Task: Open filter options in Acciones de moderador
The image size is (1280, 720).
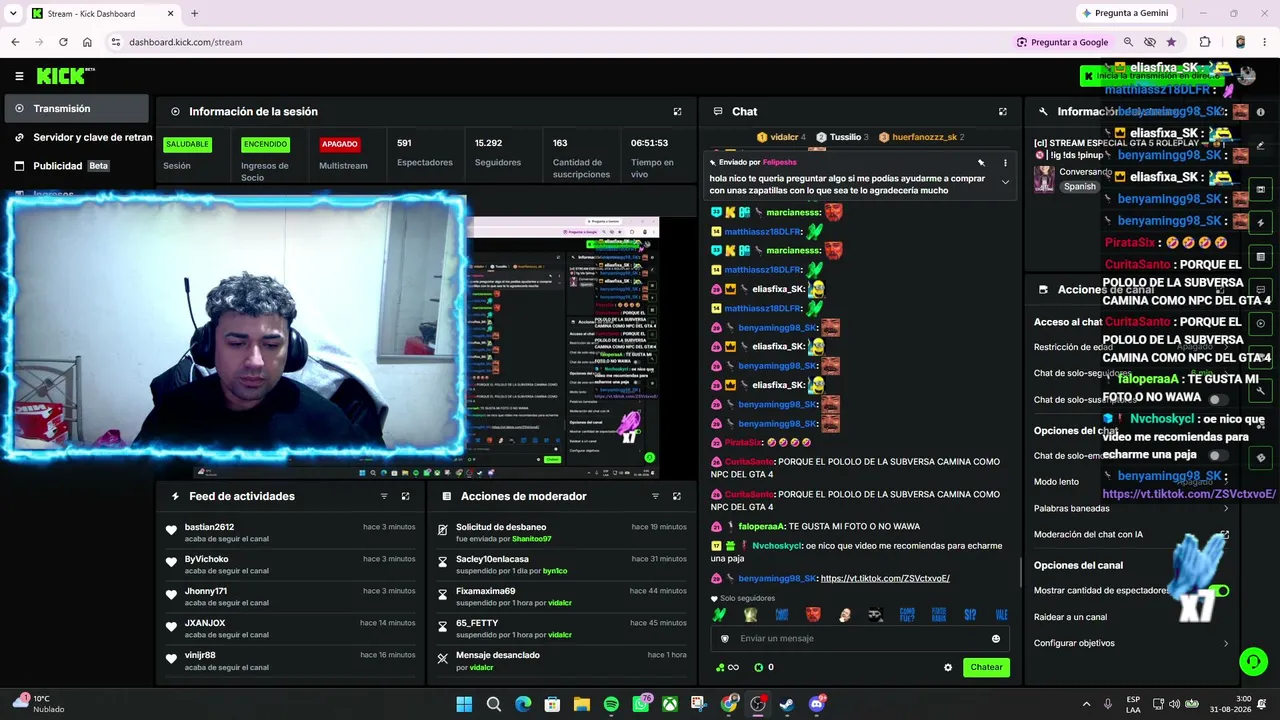Action: pyautogui.click(x=655, y=496)
